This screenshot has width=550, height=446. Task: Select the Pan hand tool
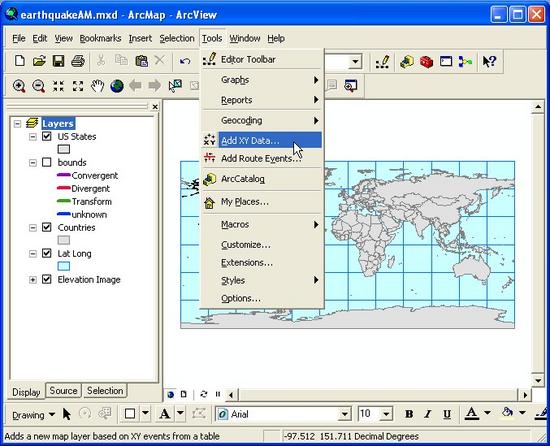pyautogui.click(x=98, y=86)
